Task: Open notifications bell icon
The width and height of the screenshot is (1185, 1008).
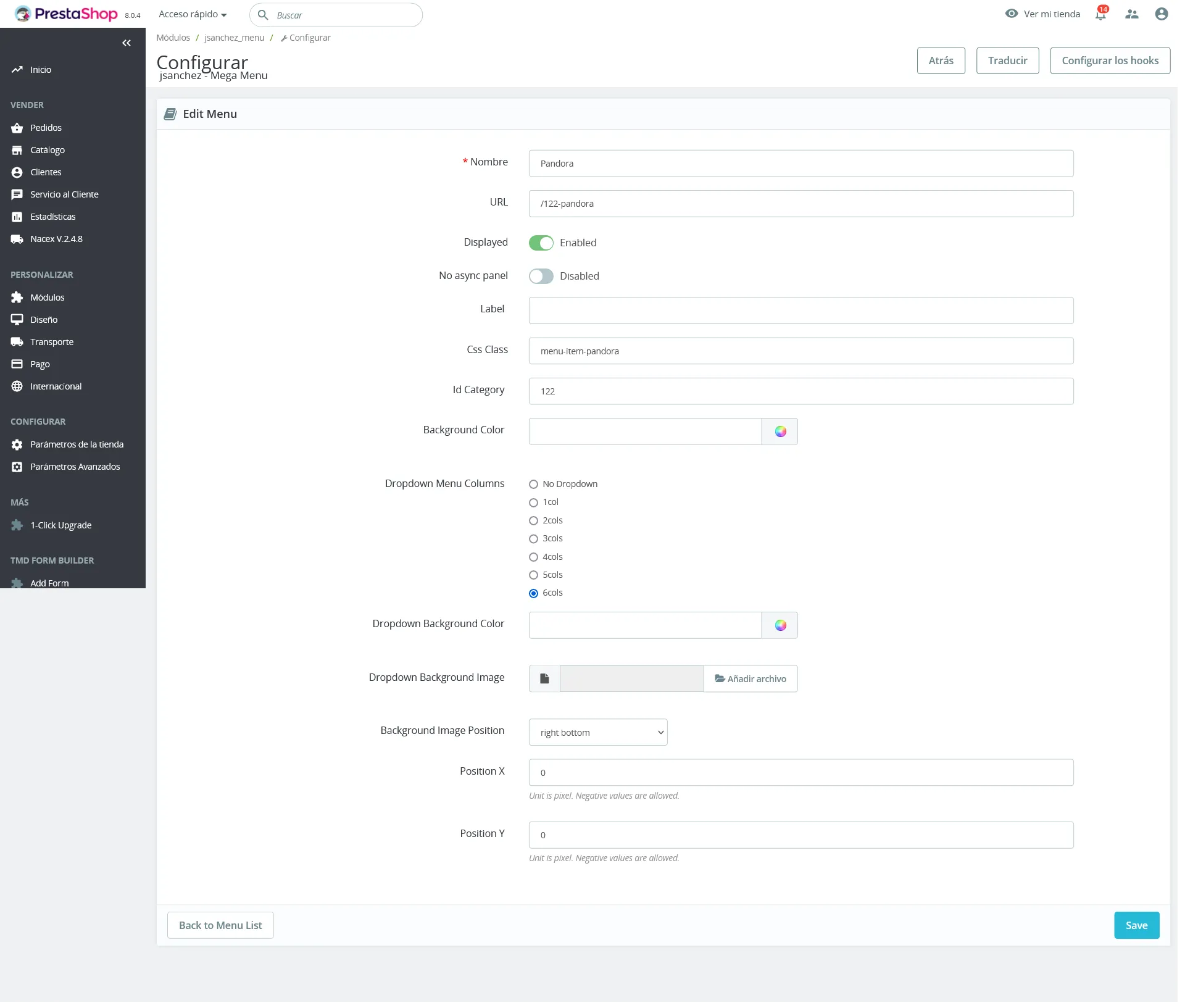Action: pos(1100,14)
